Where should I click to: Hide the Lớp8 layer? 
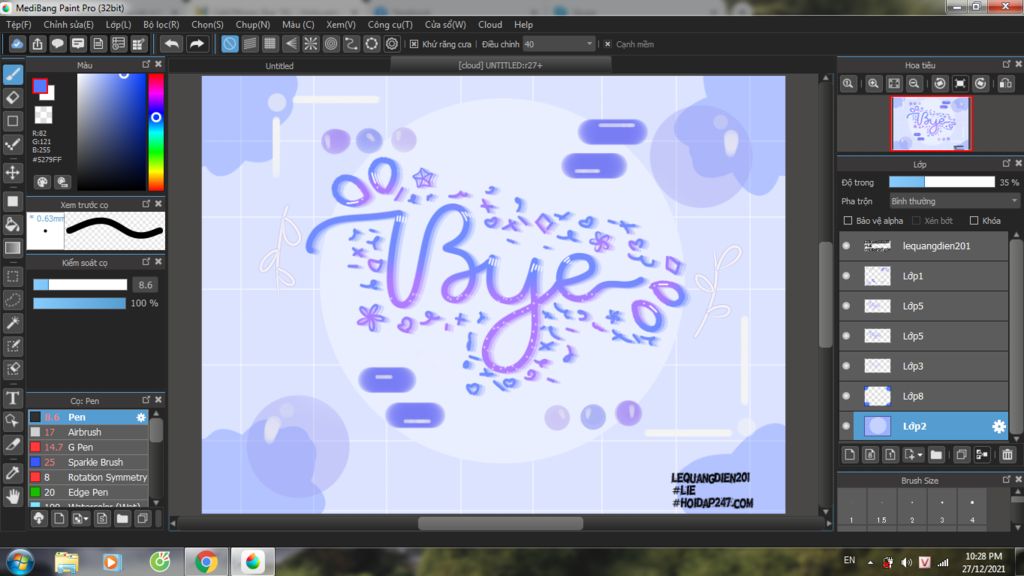[846, 396]
